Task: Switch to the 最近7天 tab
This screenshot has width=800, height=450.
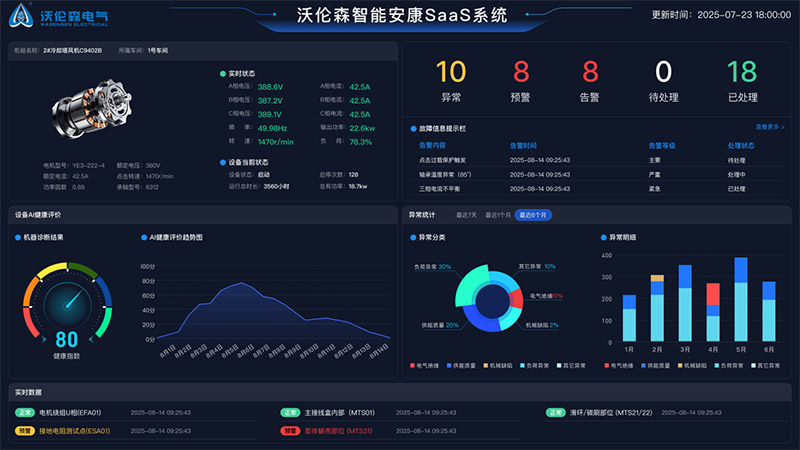Action: (x=465, y=215)
